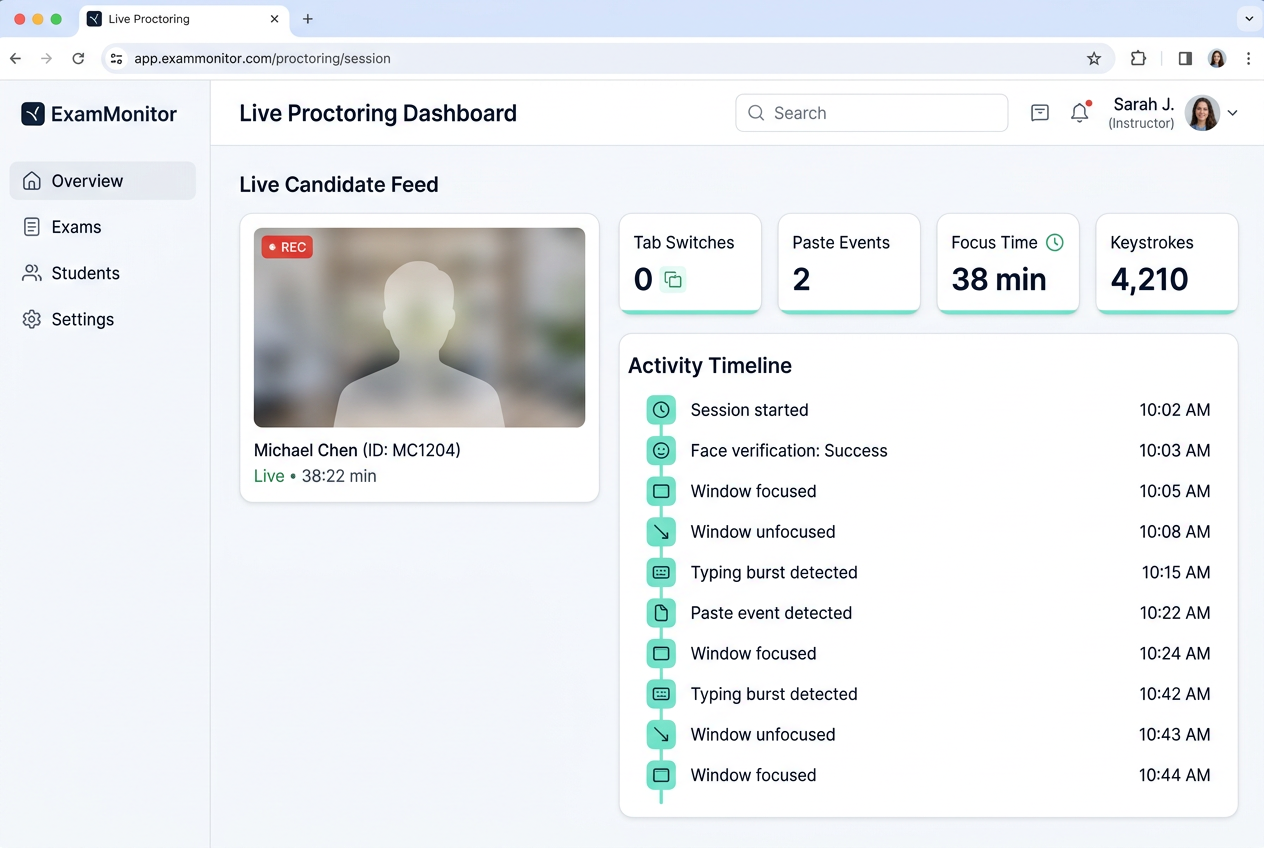The image size is (1264, 848).
Task: Click the Overview navigation entry
Action: [87, 180]
